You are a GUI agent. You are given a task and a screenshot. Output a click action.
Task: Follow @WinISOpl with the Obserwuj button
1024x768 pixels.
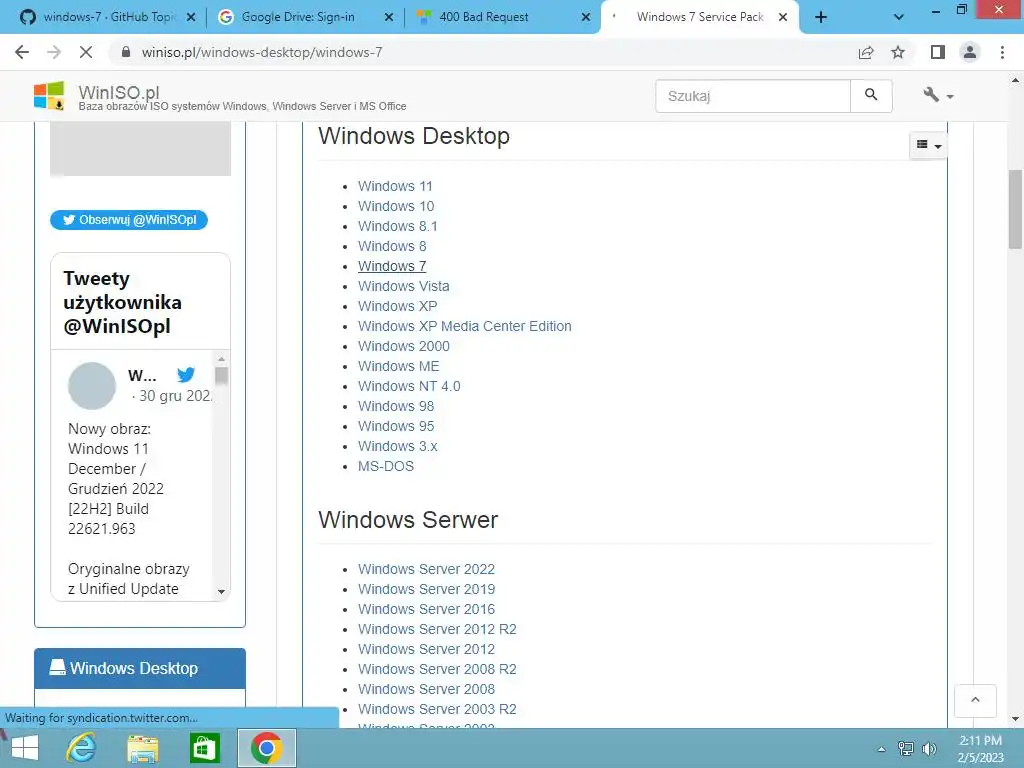tap(129, 220)
